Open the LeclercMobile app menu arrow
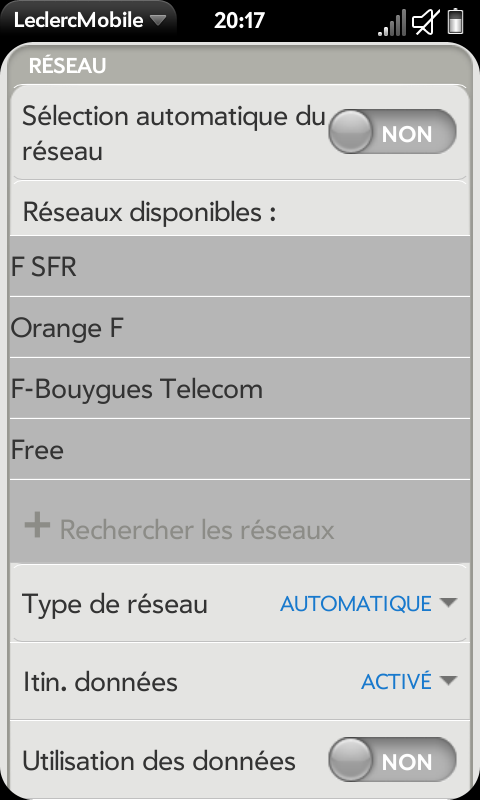 click(x=158, y=20)
